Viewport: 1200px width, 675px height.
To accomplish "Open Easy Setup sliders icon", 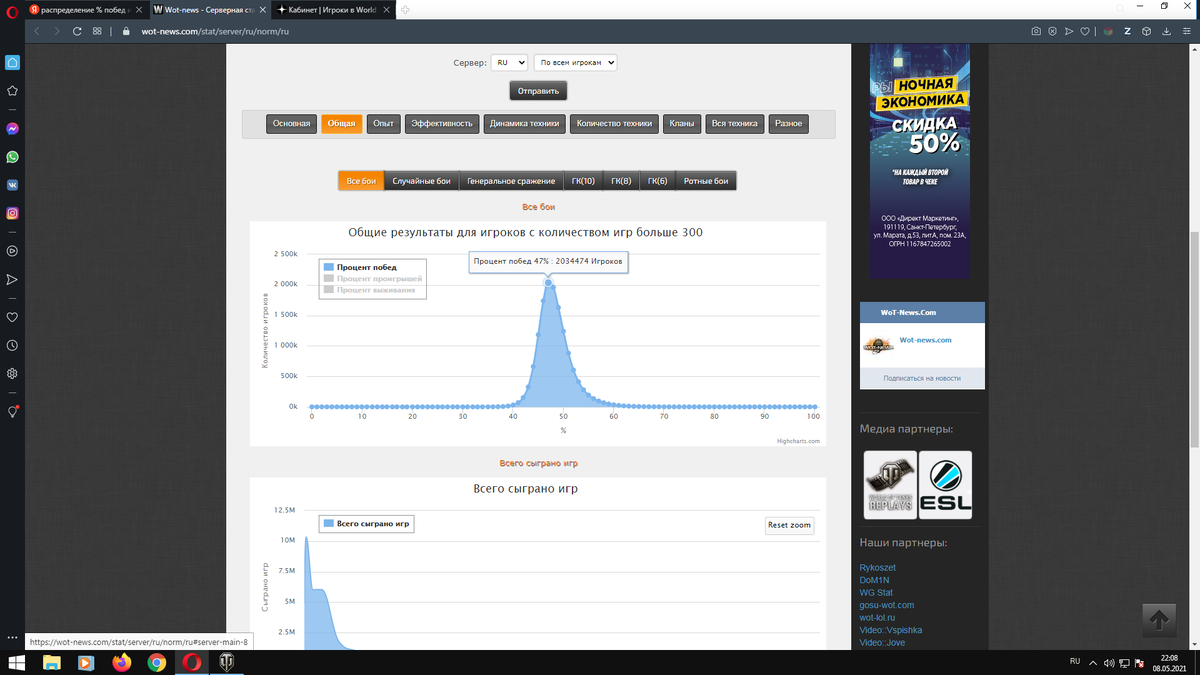I will click(x=1185, y=31).
